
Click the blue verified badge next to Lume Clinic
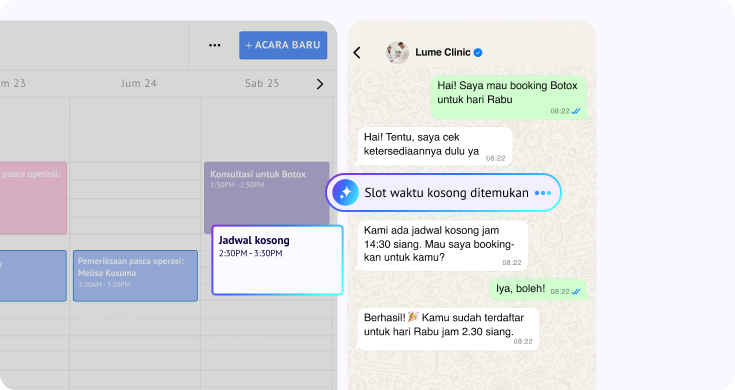478,52
